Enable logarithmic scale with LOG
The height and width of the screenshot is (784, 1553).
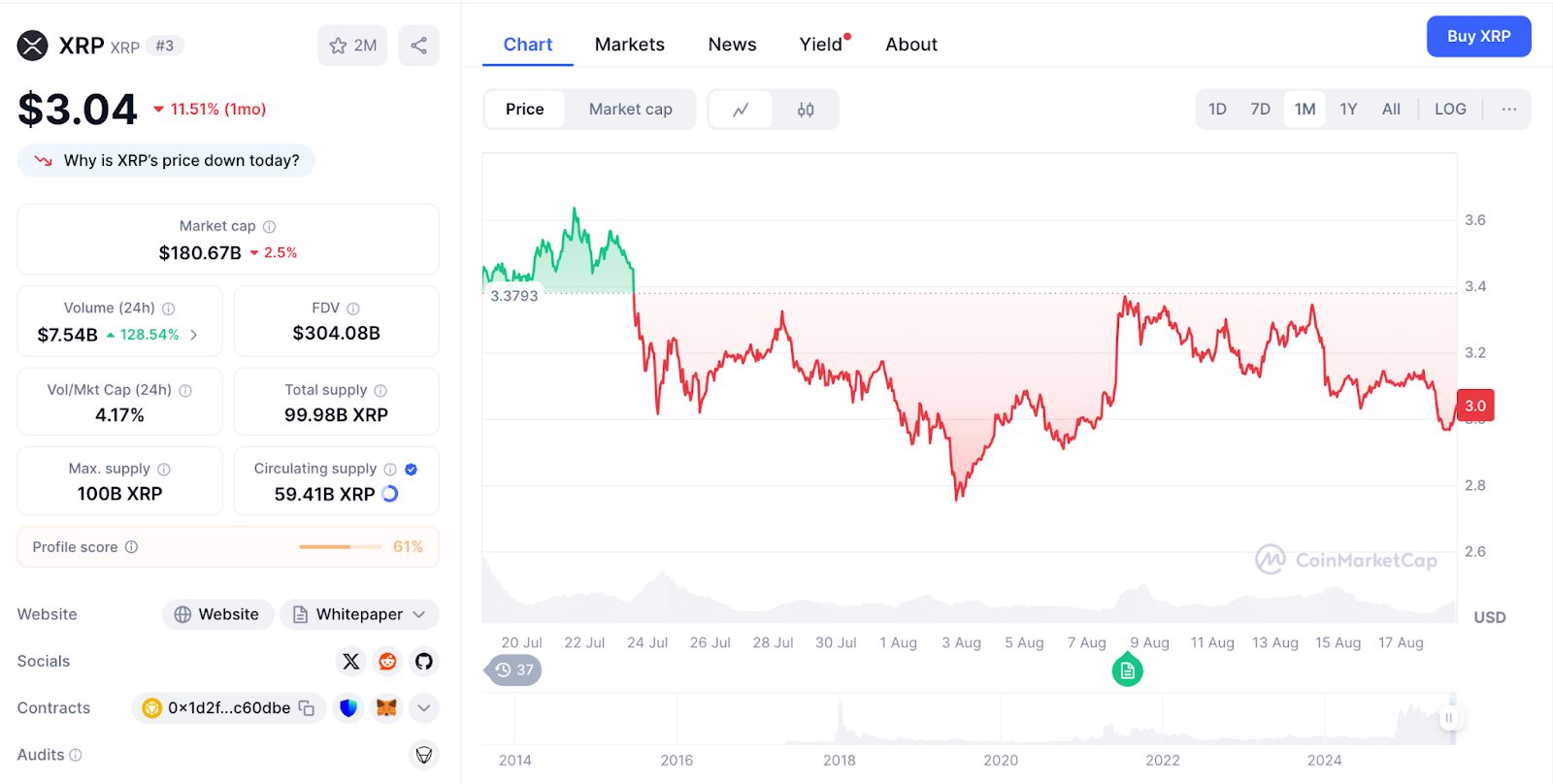point(1449,109)
